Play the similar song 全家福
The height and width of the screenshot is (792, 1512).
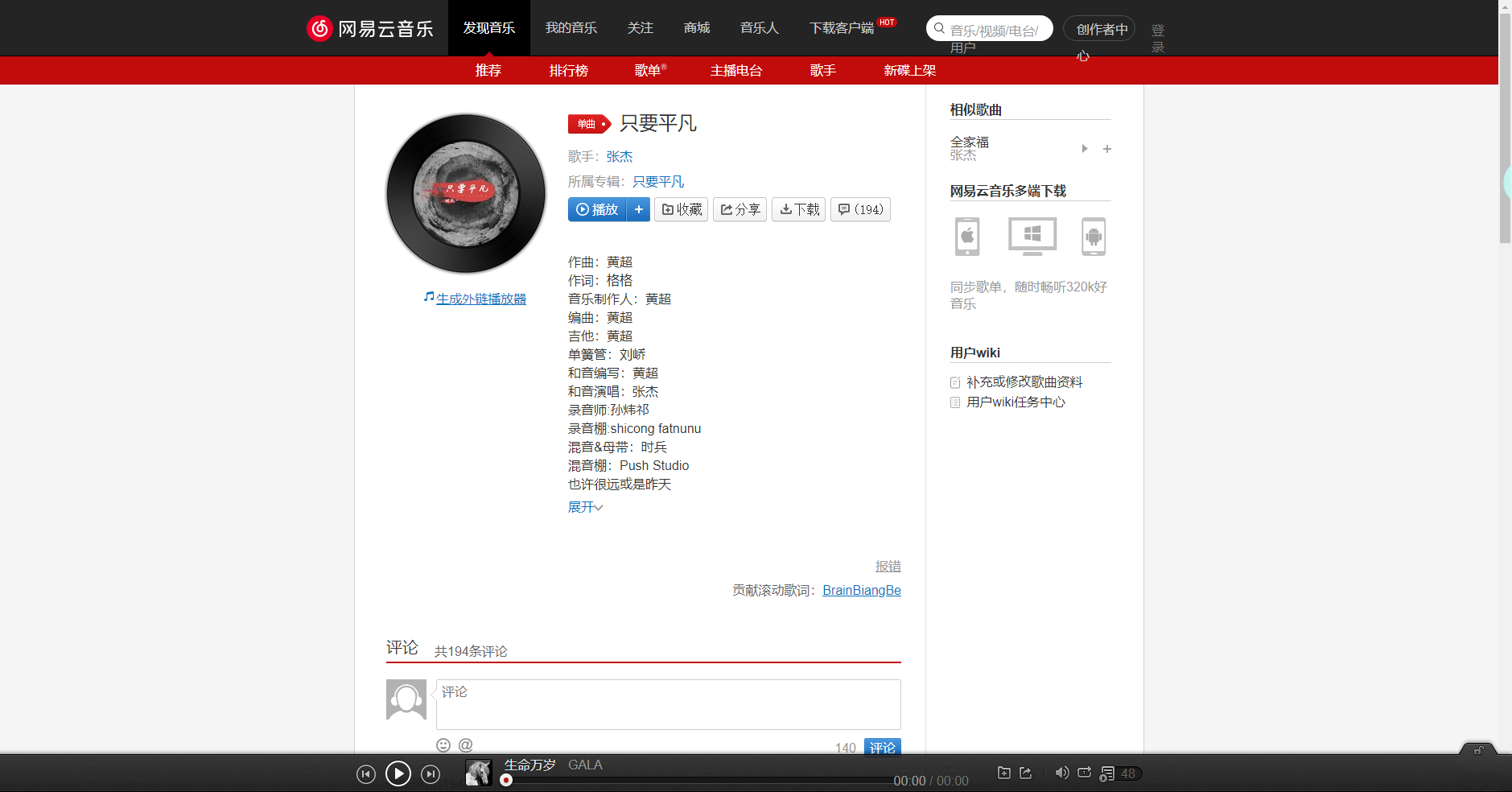pyautogui.click(x=1084, y=148)
